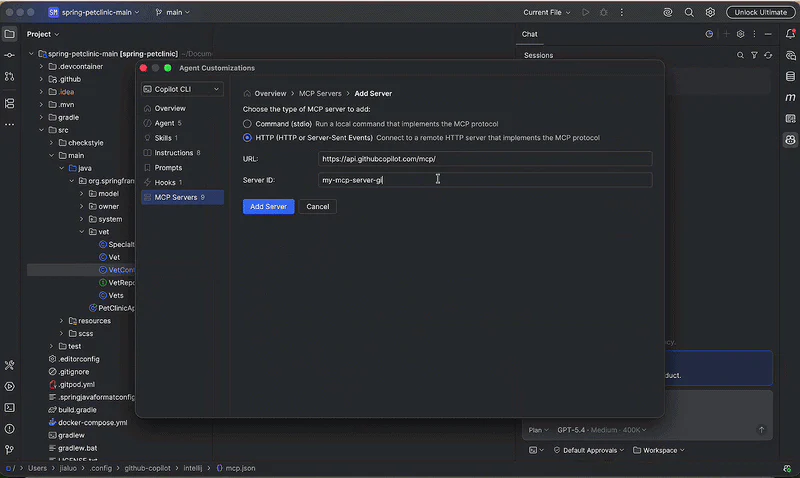Viewport: 800px width, 478px height.
Task: Expand the .devcontainer folder
Action: click(41, 66)
